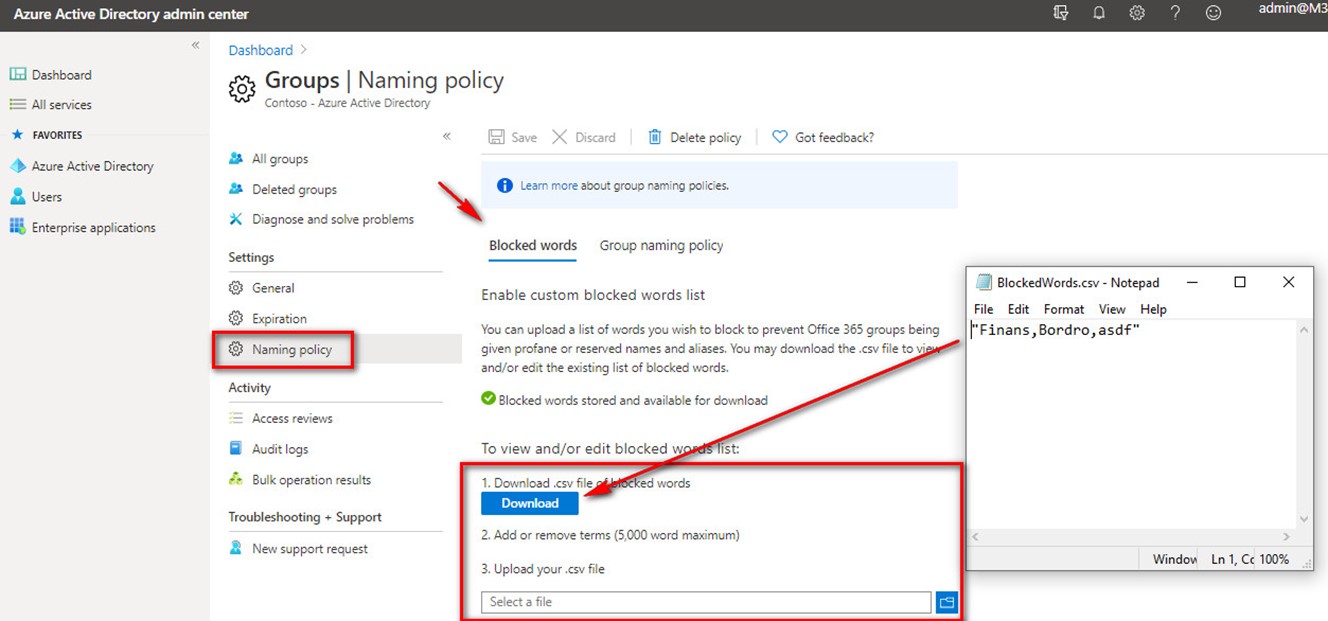Open the Edit menu in Notepad
The width and height of the screenshot is (1328, 621).
1018,309
